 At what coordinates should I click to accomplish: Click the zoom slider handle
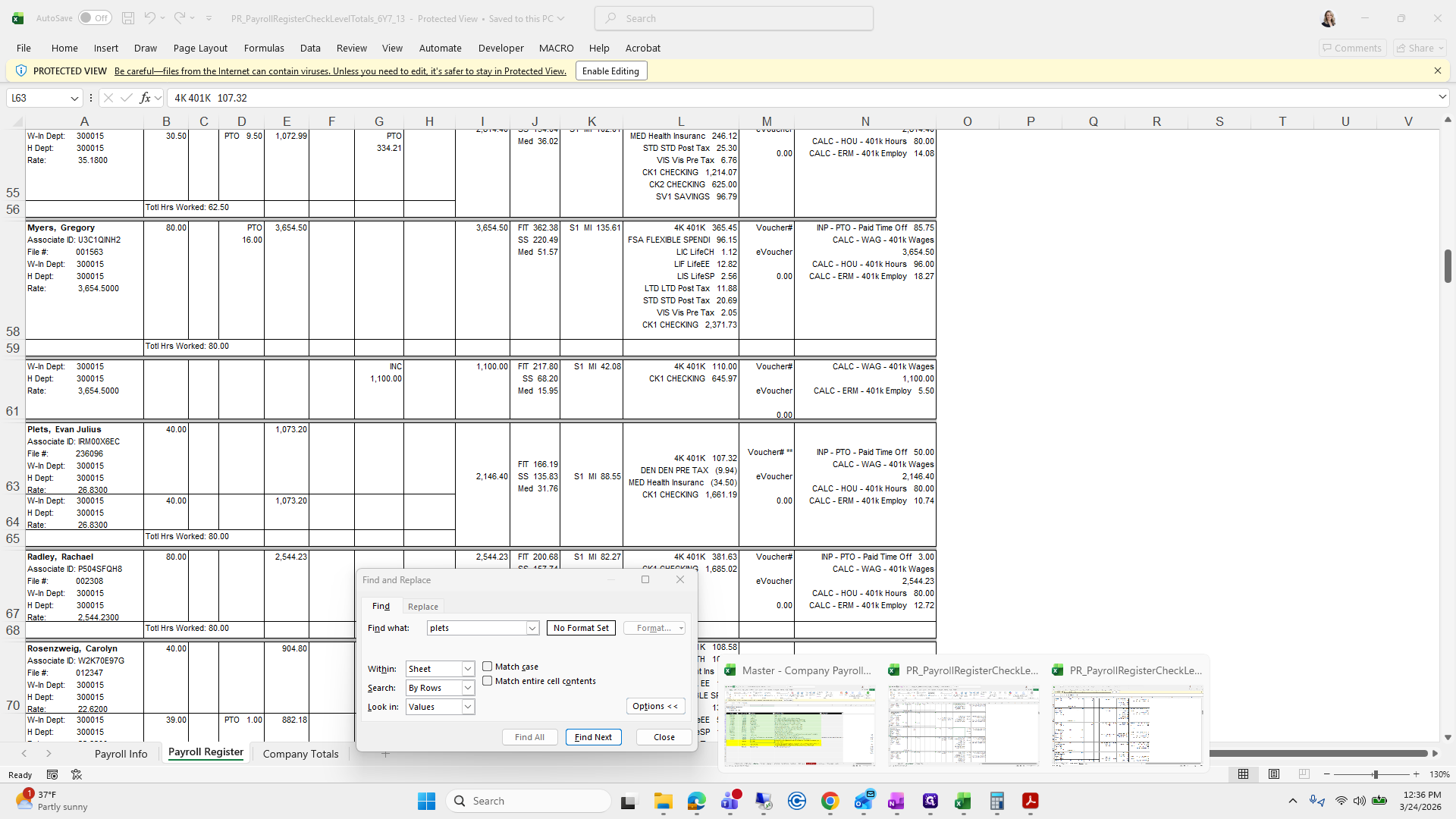coord(1375,774)
